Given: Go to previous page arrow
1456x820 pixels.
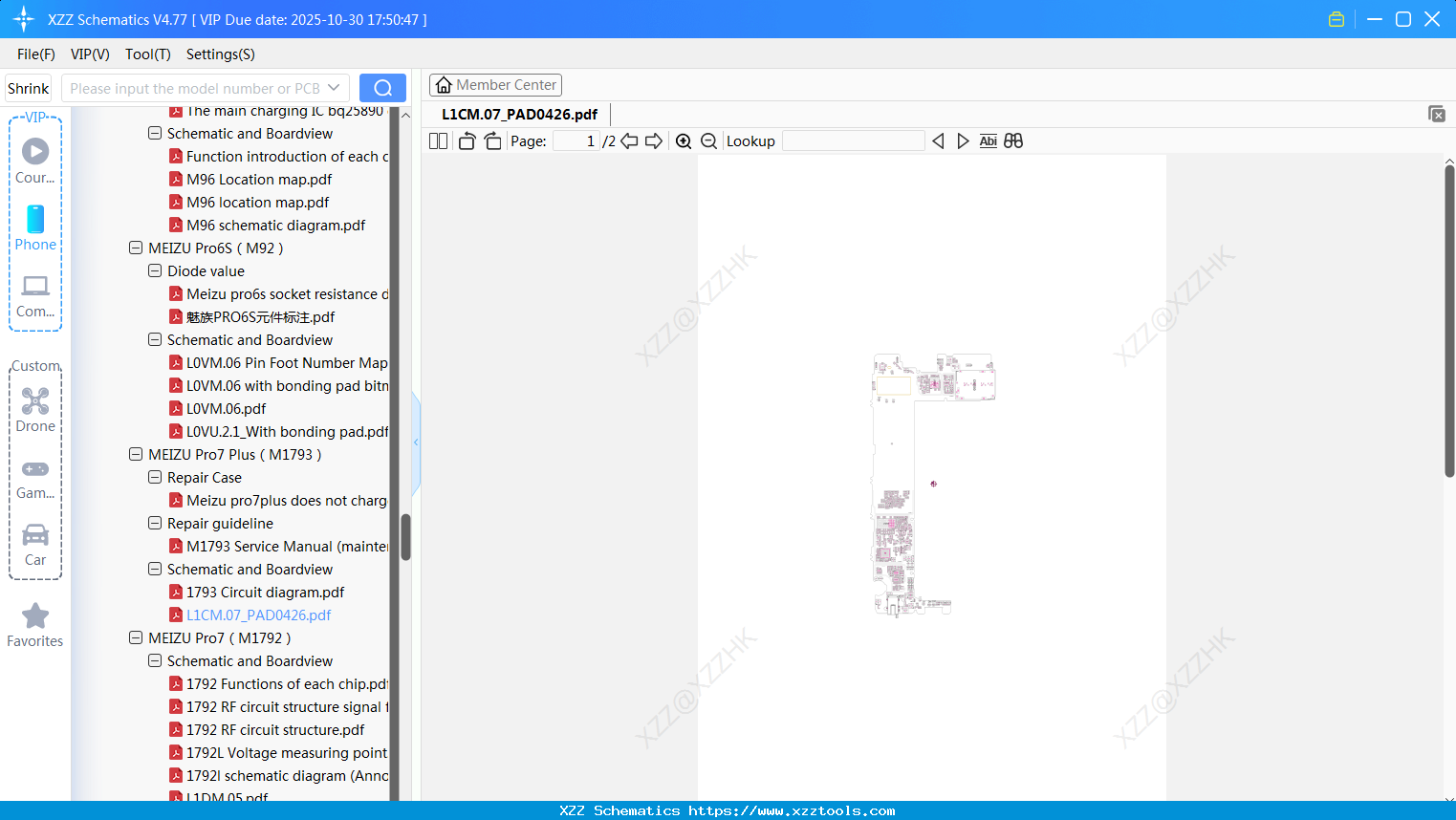Looking at the screenshot, I should pyautogui.click(x=629, y=140).
